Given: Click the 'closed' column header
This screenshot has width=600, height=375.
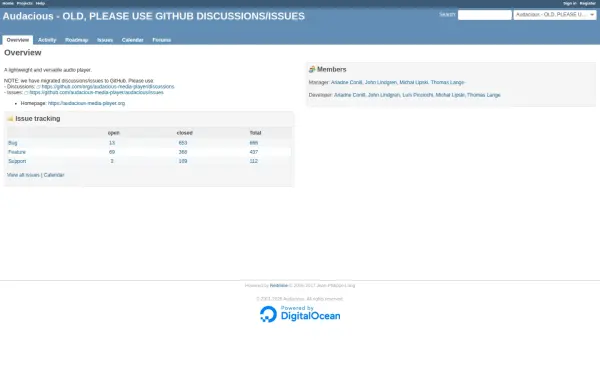Looking at the screenshot, I should [x=184, y=133].
